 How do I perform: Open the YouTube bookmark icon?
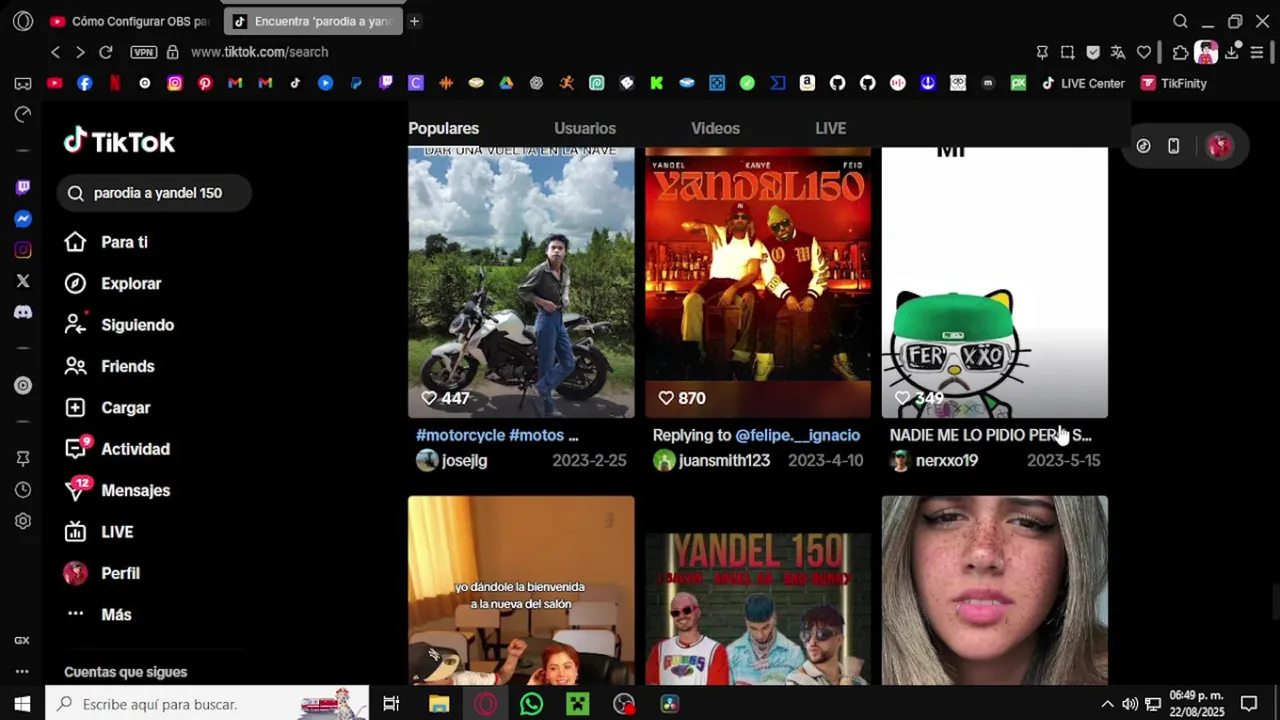54,83
